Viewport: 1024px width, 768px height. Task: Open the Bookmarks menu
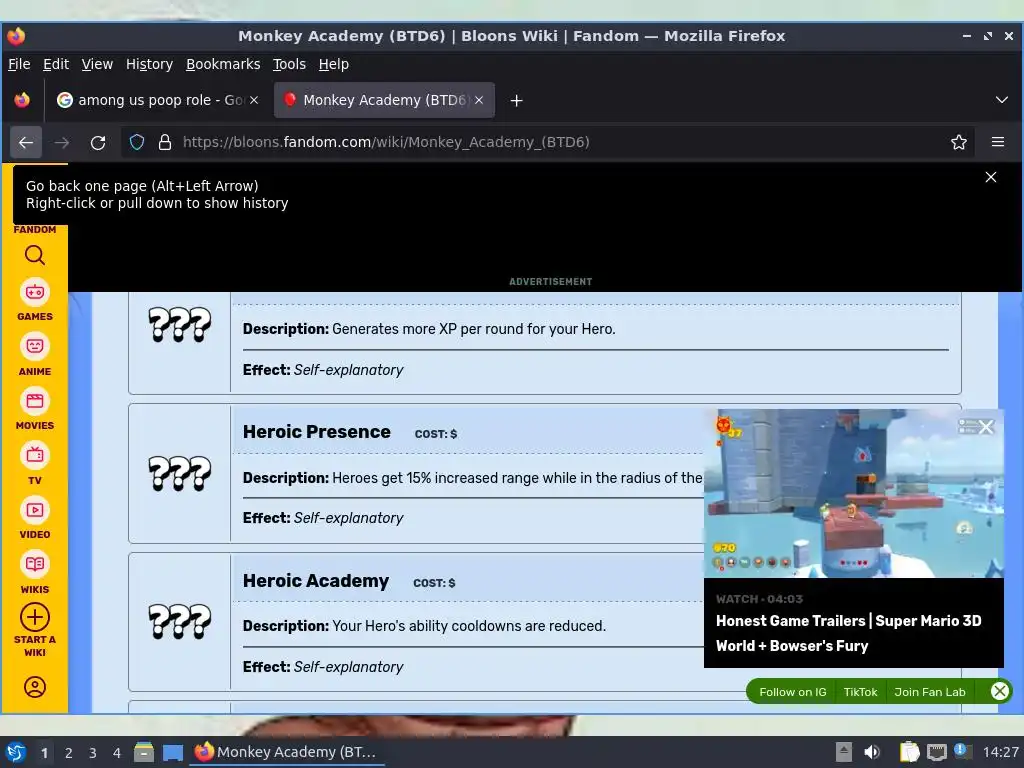tap(223, 64)
